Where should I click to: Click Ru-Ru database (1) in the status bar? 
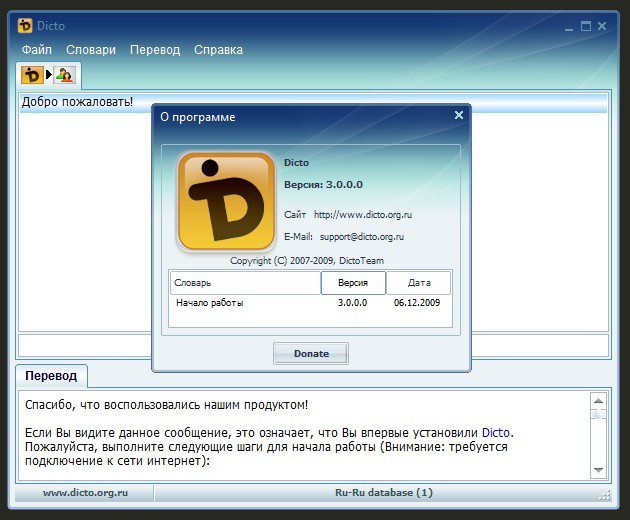(384, 493)
